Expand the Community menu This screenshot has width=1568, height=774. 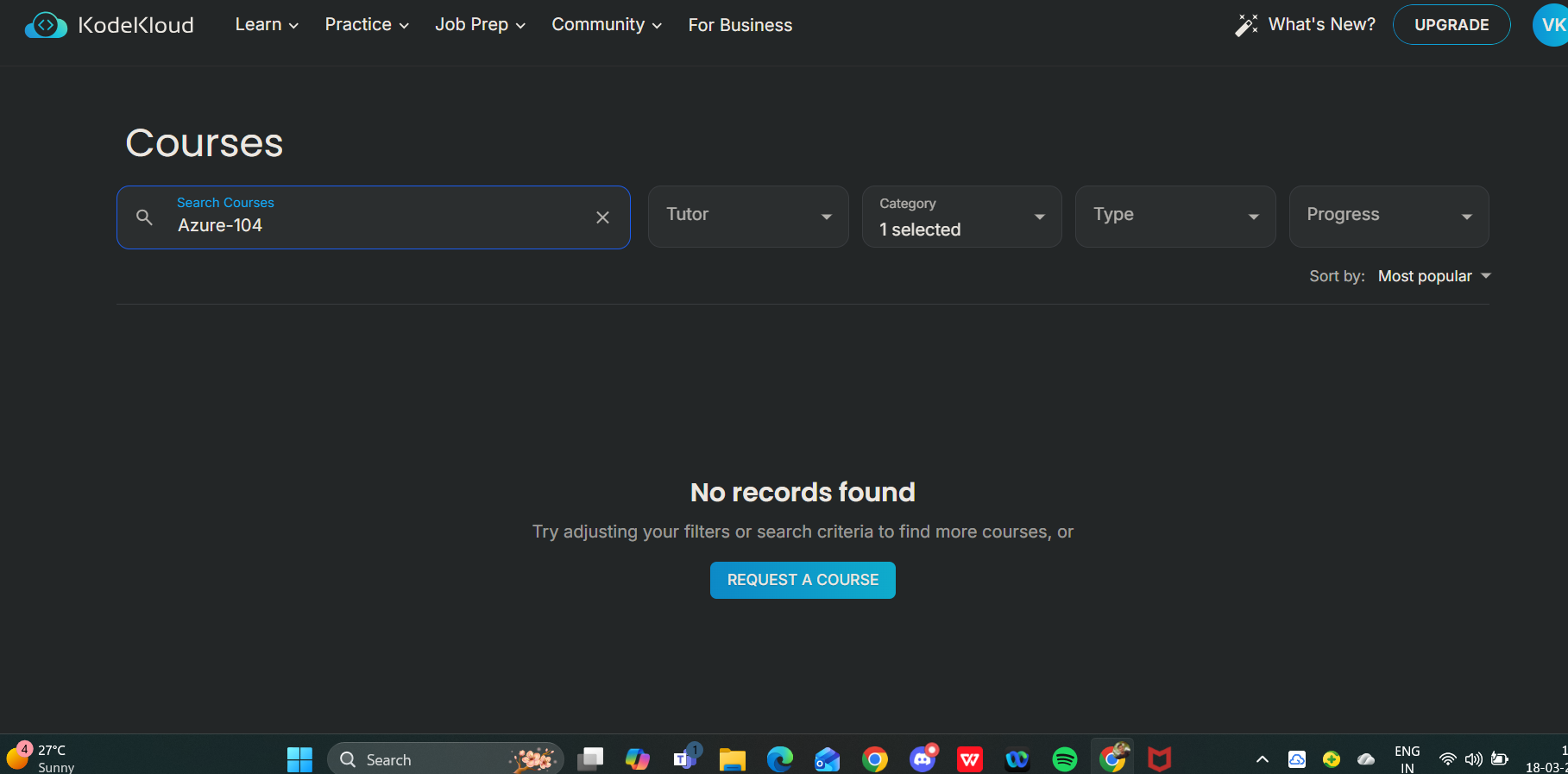point(607,25)
